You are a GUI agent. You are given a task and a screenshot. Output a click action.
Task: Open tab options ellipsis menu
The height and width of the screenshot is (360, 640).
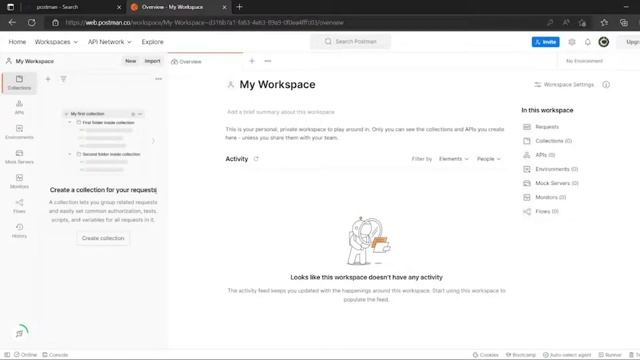(268, 61)
